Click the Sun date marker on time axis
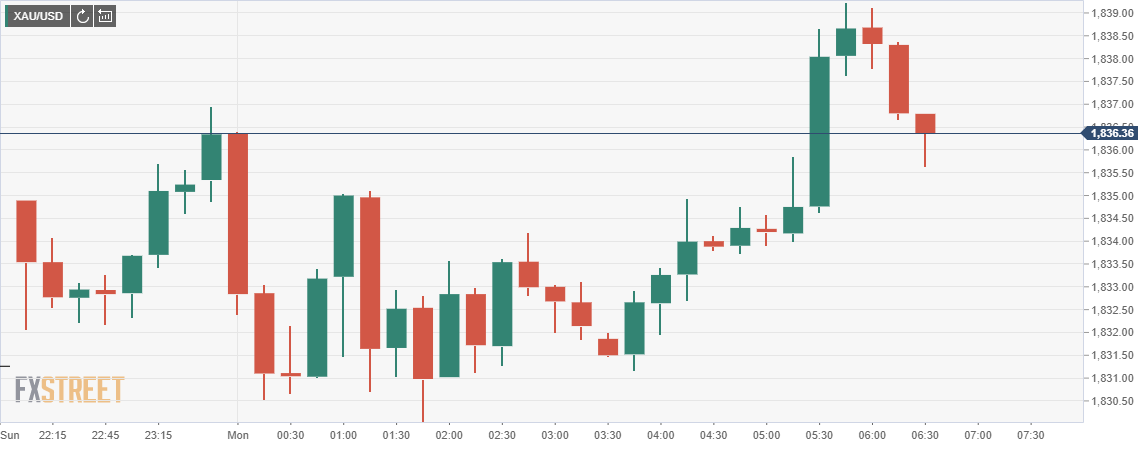Image resolution: width=1144 pixels, height=449 pixels. (10, 436)
